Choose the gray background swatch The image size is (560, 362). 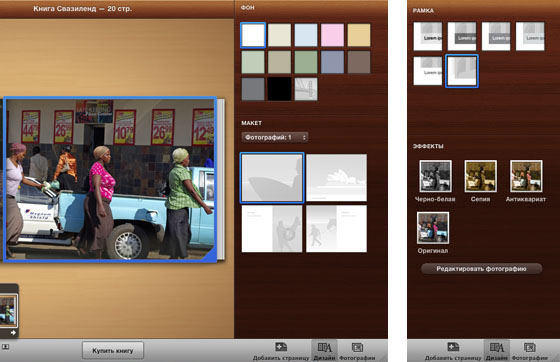253,89
